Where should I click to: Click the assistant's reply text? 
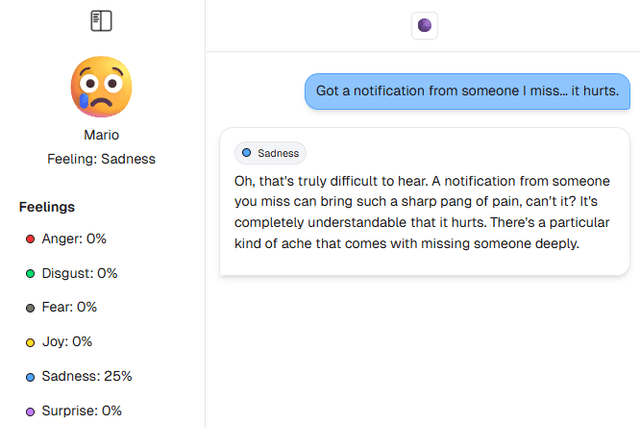click(x=420, y=211)
